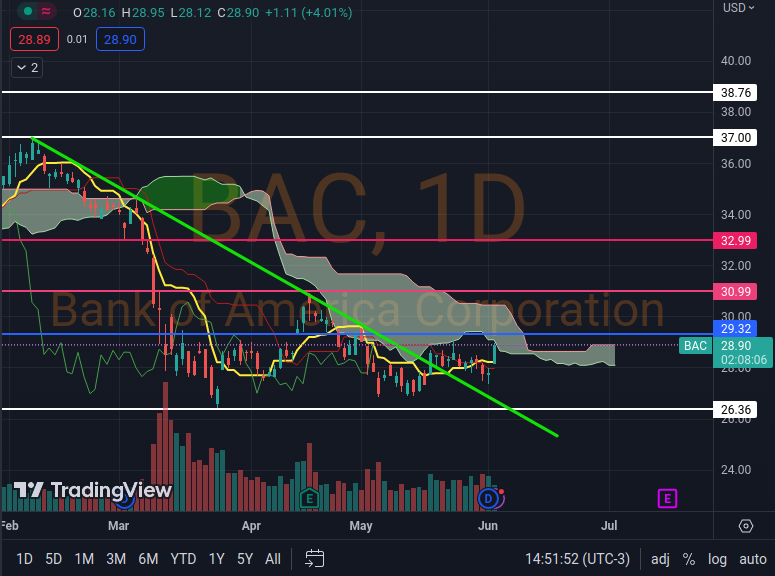Click the change value +1.11 (+4.01%)
Screen dimensions: 775x576
[x=308, y=12]
